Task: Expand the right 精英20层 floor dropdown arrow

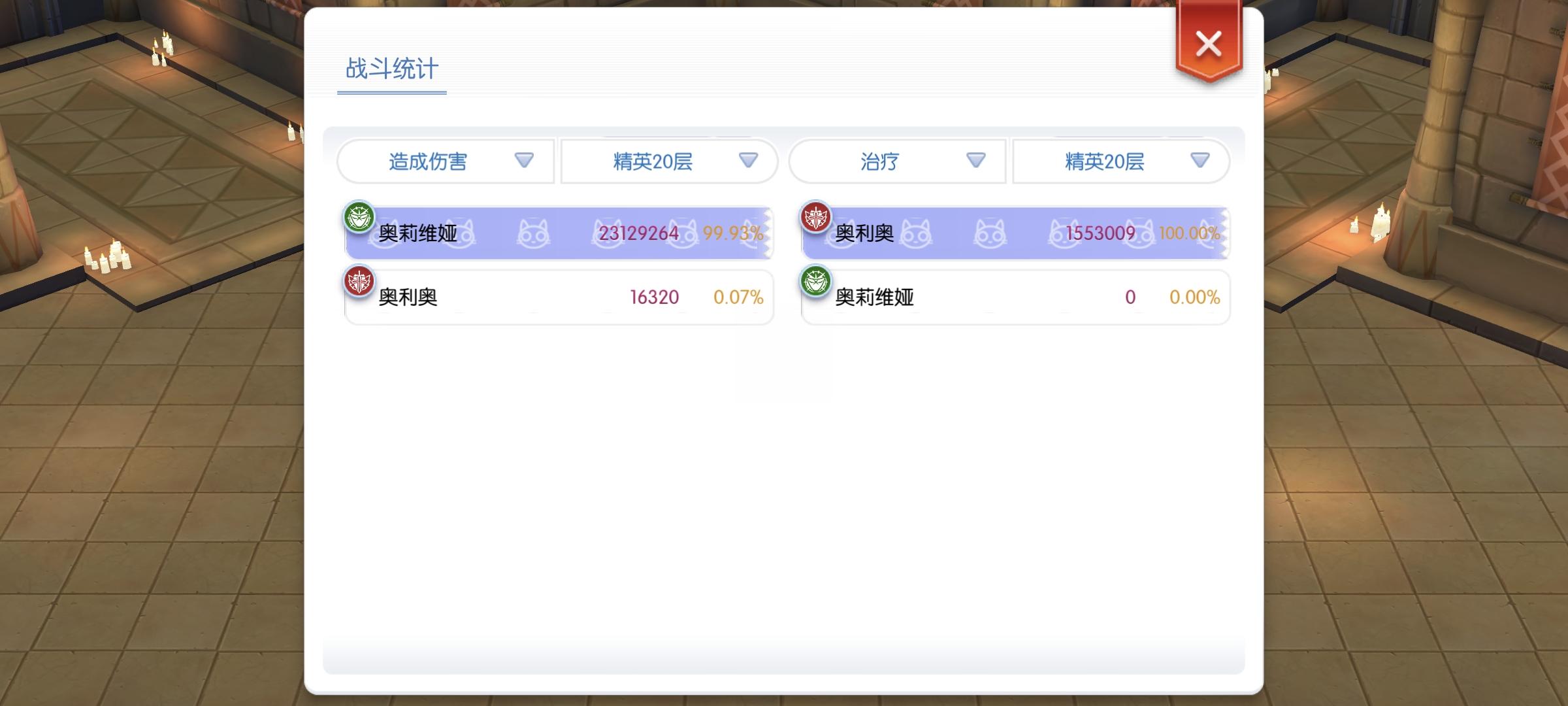Action: click(x=1200, y=160)
